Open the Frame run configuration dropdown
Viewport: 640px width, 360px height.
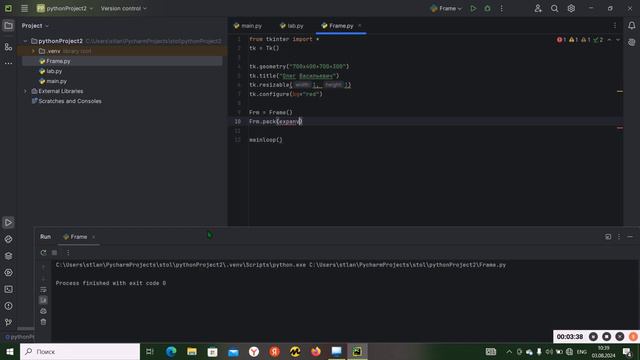446,8
